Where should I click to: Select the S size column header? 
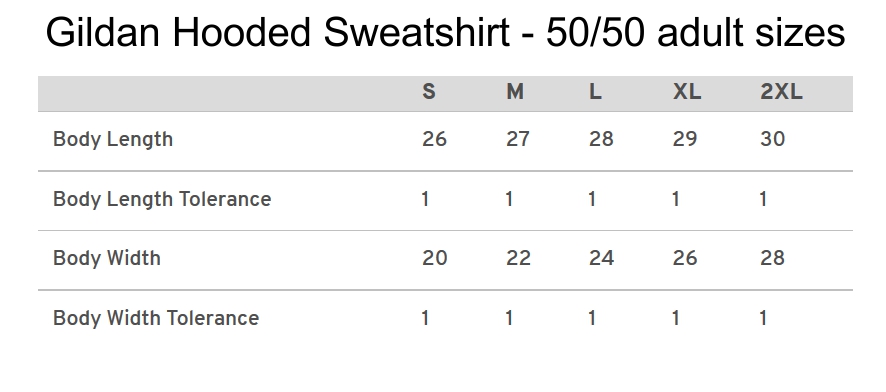(429, 92)
